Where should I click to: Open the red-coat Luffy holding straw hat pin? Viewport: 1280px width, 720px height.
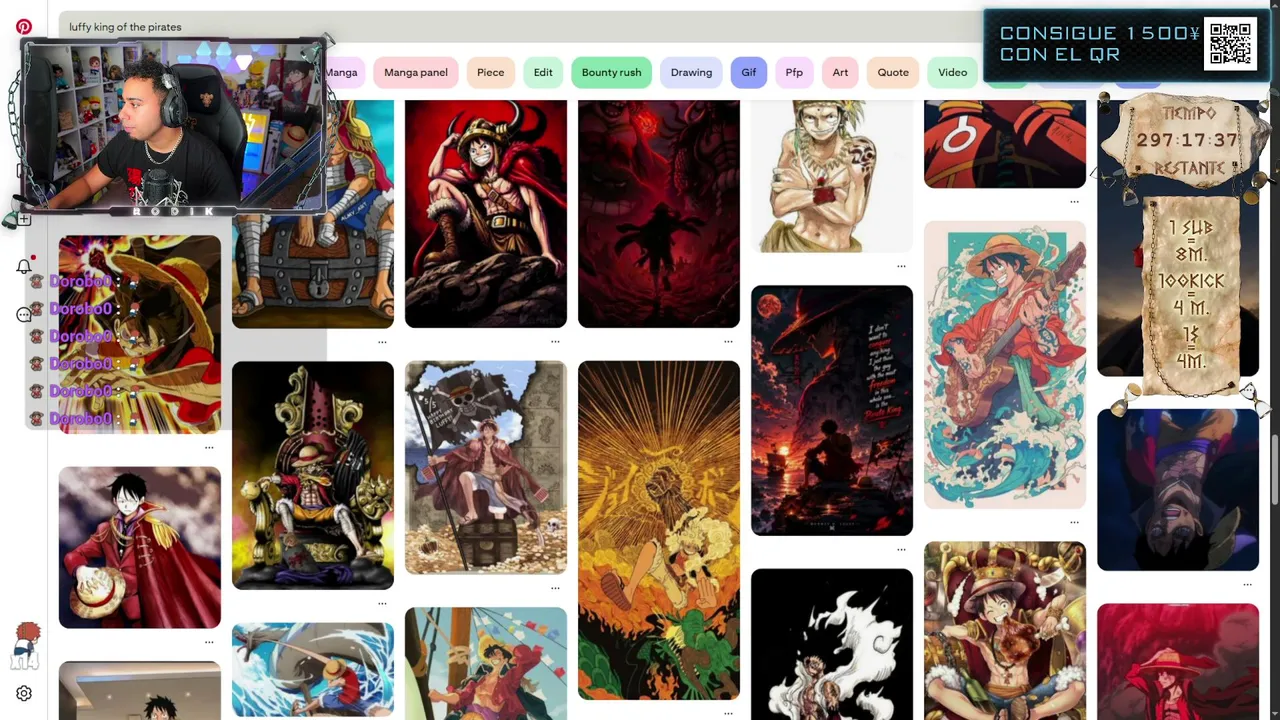pos(140,548)
